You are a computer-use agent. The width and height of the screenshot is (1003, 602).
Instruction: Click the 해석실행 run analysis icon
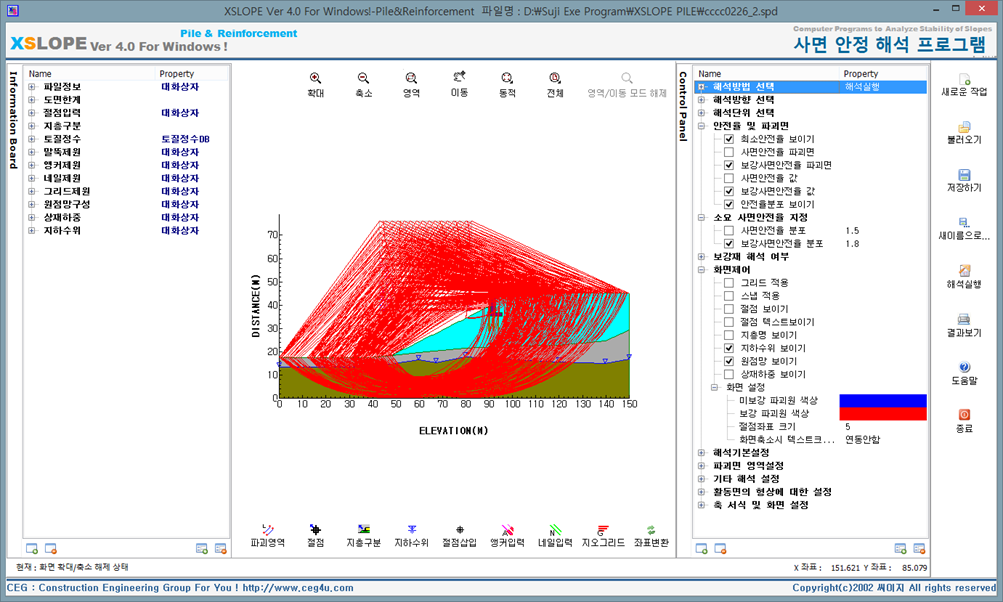[x=964, y=271]
